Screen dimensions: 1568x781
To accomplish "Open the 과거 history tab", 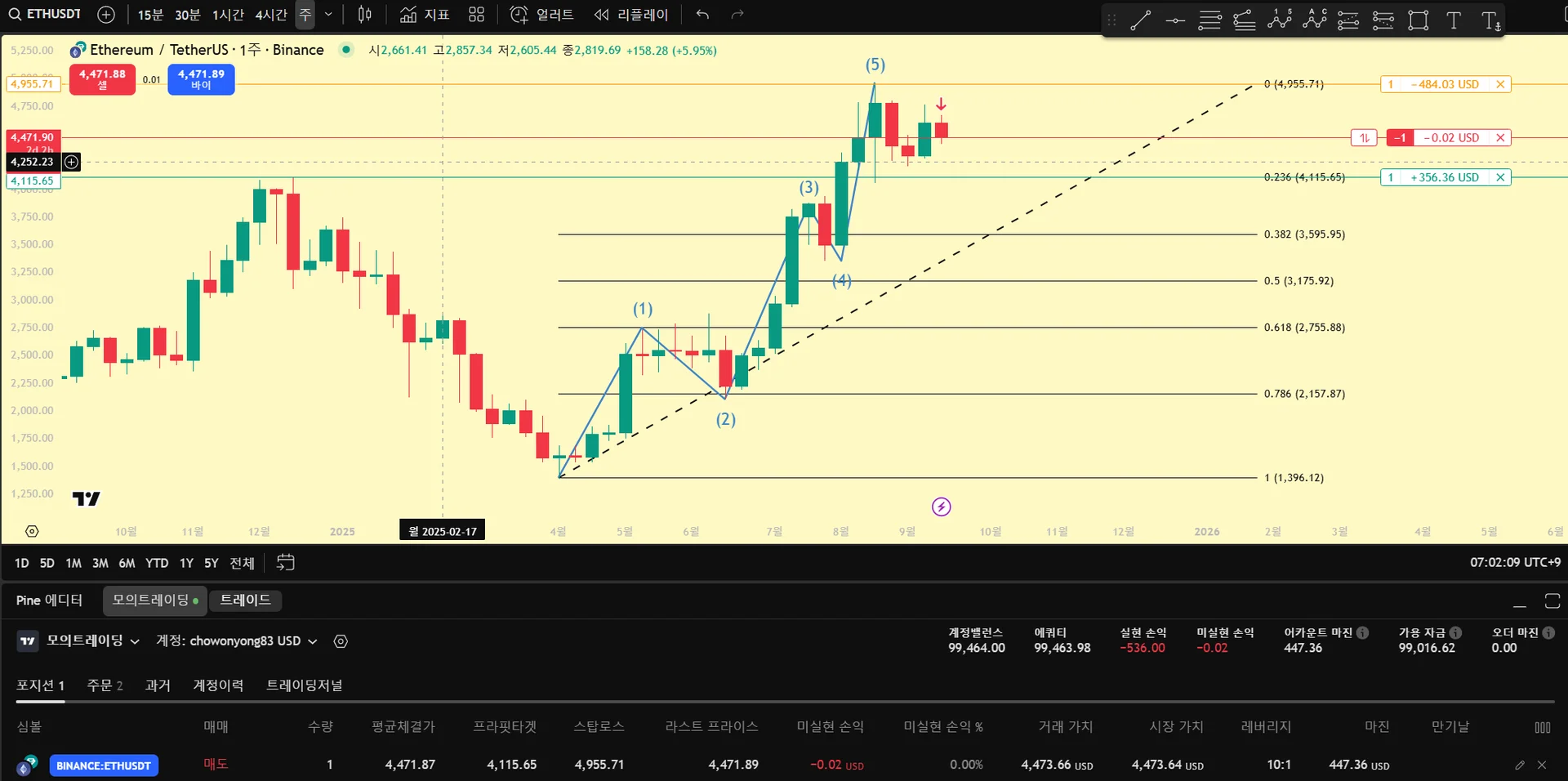I will pyautogui.click(x=158, y=685).
